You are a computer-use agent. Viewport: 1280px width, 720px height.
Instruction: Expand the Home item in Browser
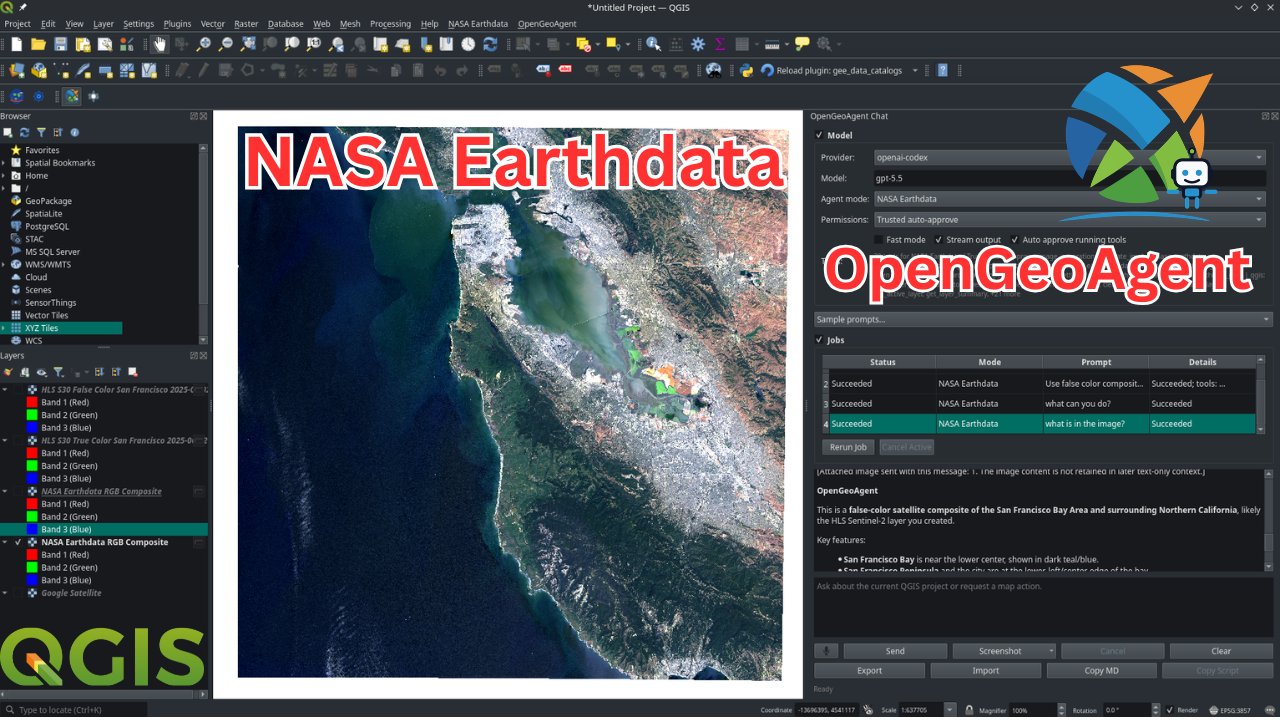point(5,176)
